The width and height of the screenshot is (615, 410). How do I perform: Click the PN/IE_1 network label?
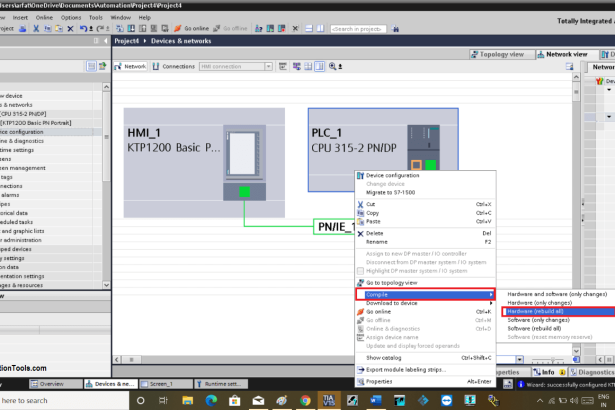click(334, 227)
